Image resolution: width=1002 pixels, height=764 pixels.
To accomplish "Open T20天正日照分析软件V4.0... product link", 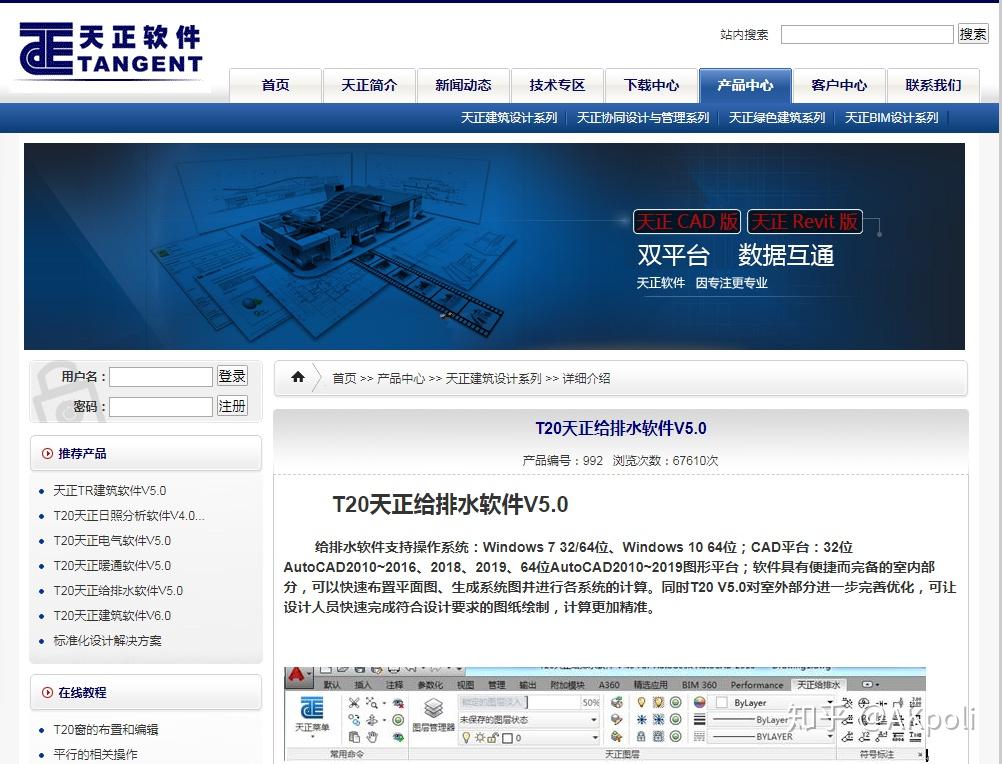I will click(128, 516).
